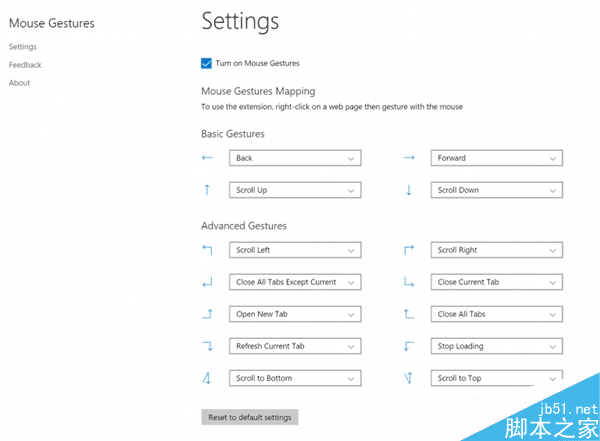
Task: Open the Scroll to Top dropdown
Action: click(497, 378)
